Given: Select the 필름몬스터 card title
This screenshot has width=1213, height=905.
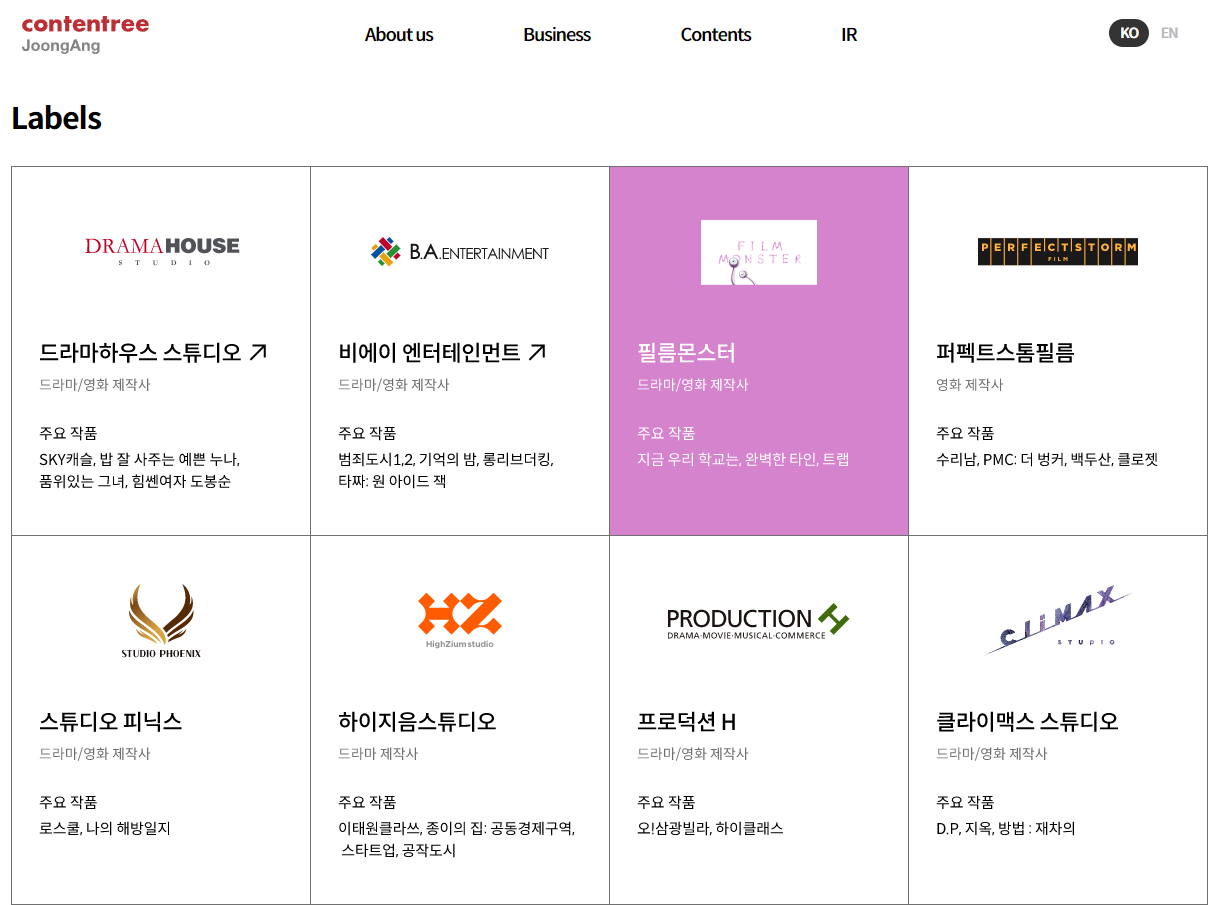Looking at the screenshot, I should click(686, 353).
